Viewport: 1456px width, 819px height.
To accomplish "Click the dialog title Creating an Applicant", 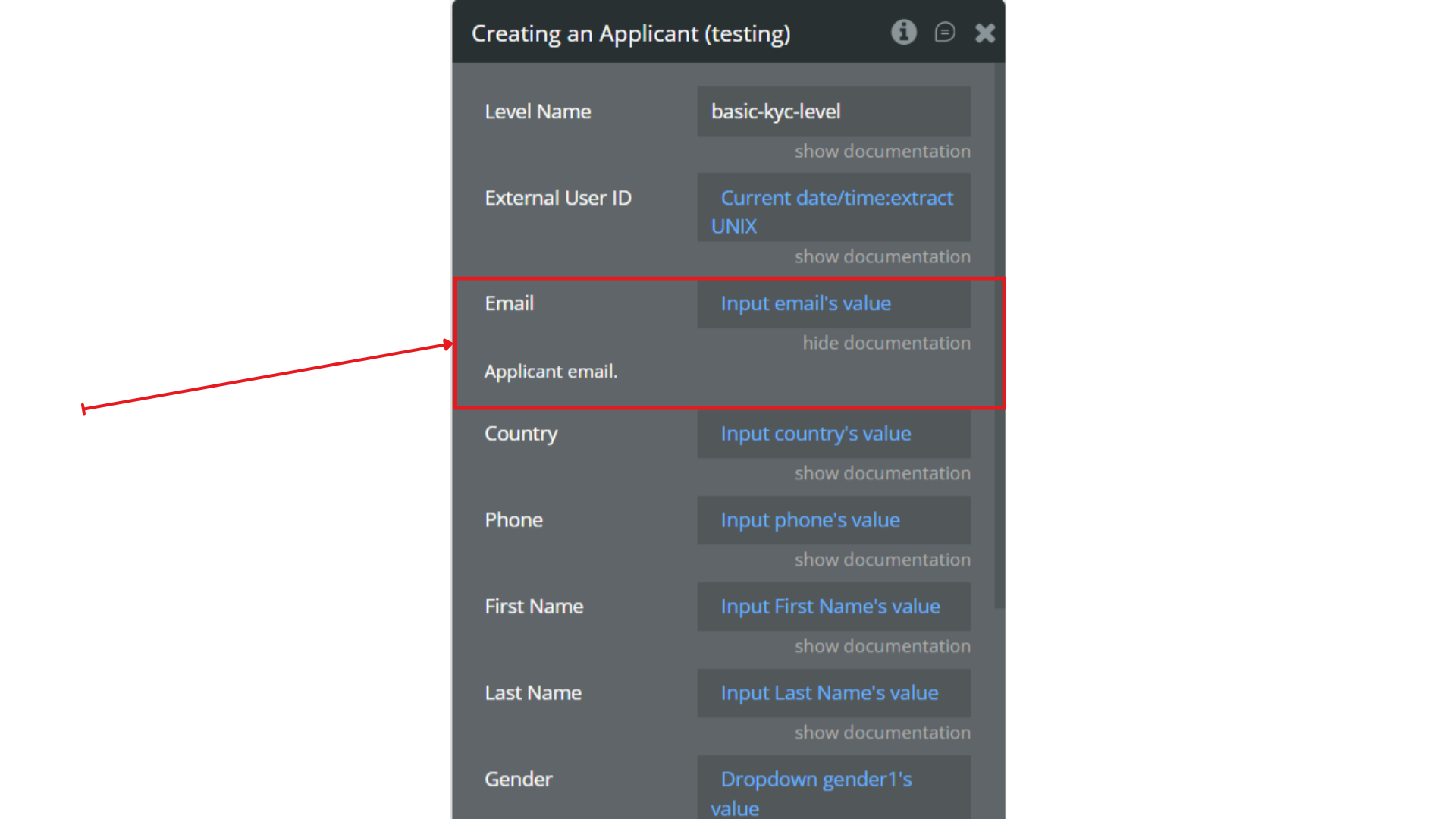I will (x=630, y=34).
